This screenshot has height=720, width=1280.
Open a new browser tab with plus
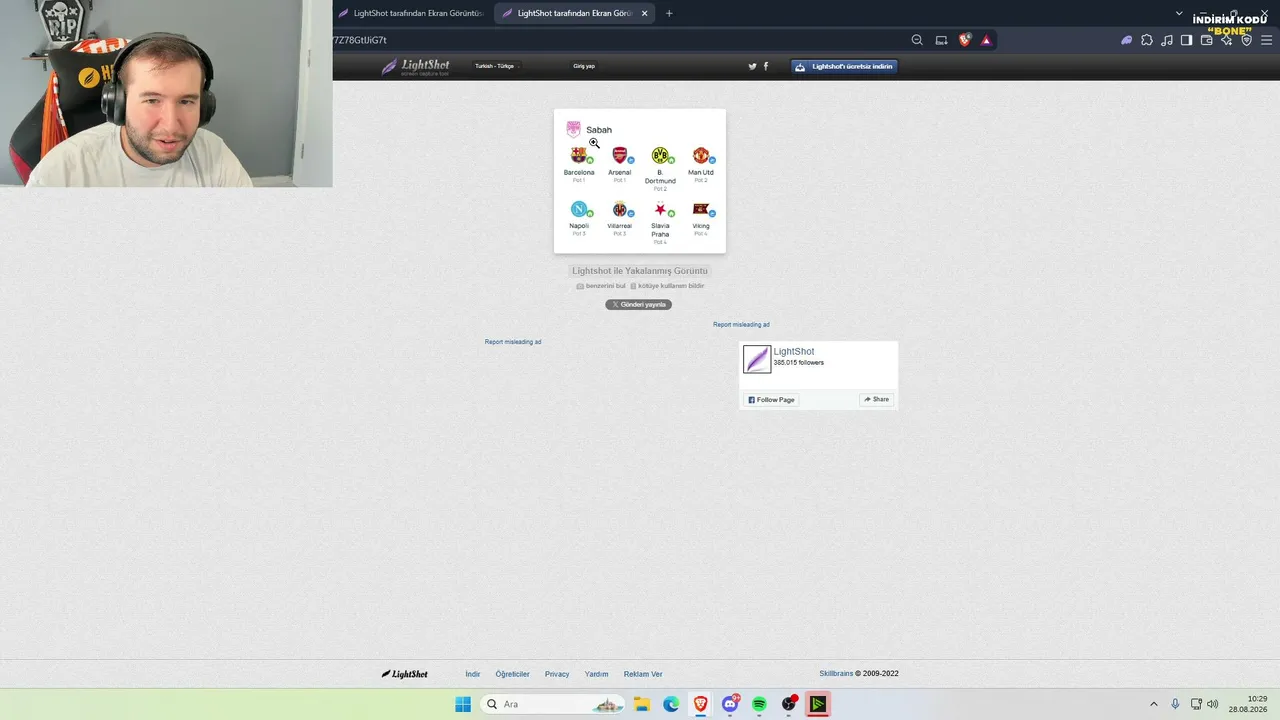pyautogui.click(x=669, y=13)
